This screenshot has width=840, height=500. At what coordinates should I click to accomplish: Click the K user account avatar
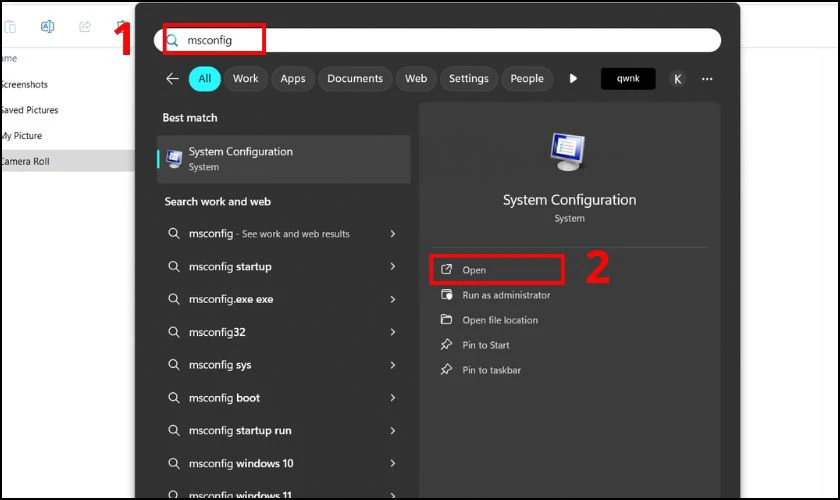coord(677,79)
